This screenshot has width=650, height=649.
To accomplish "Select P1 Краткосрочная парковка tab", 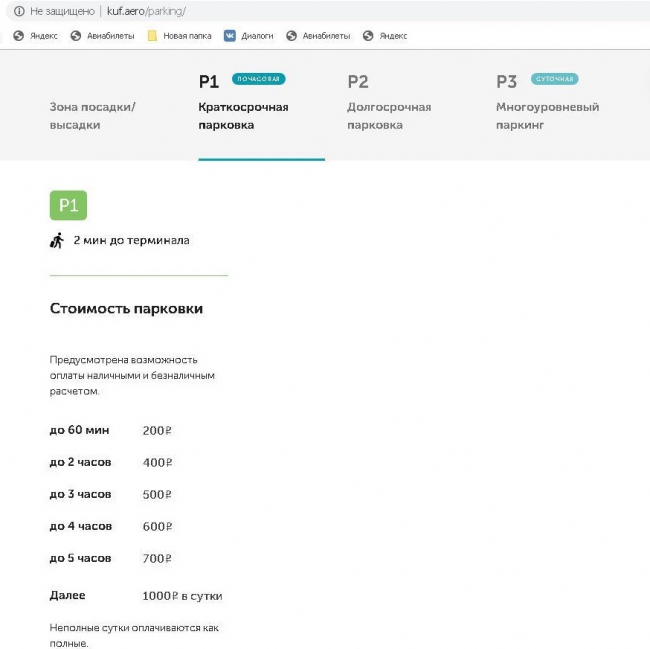I will [243, 115].
